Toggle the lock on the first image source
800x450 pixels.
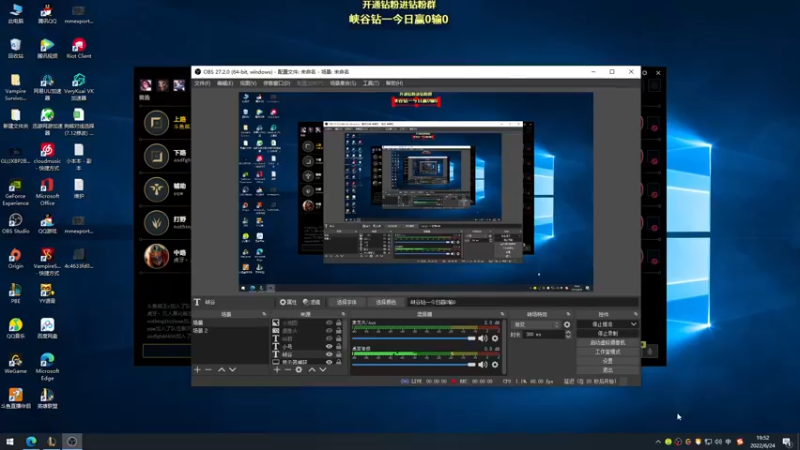pyautogui.click(x=339, y=323)
